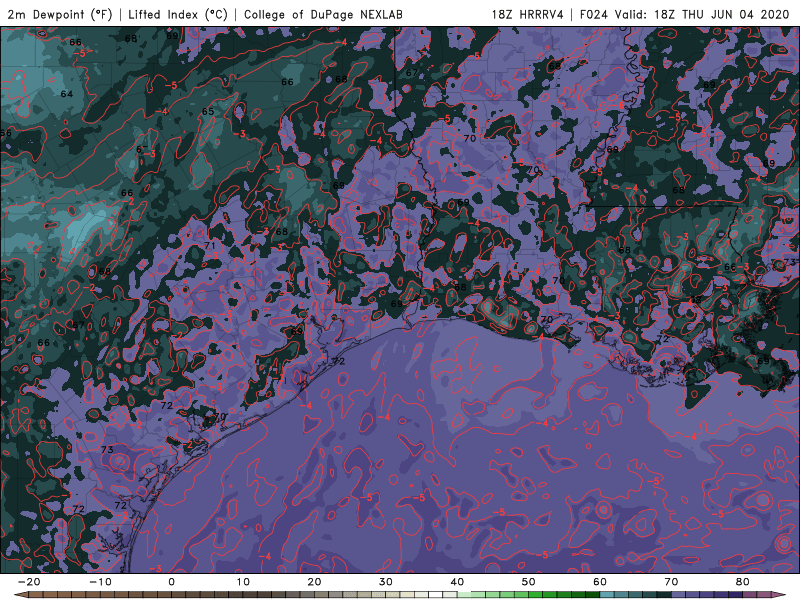800x600 pixels.
Task: Click the 'F024 Valid: 18Z THU JUN 04 2020' text
Action: (x=685, y=14)
